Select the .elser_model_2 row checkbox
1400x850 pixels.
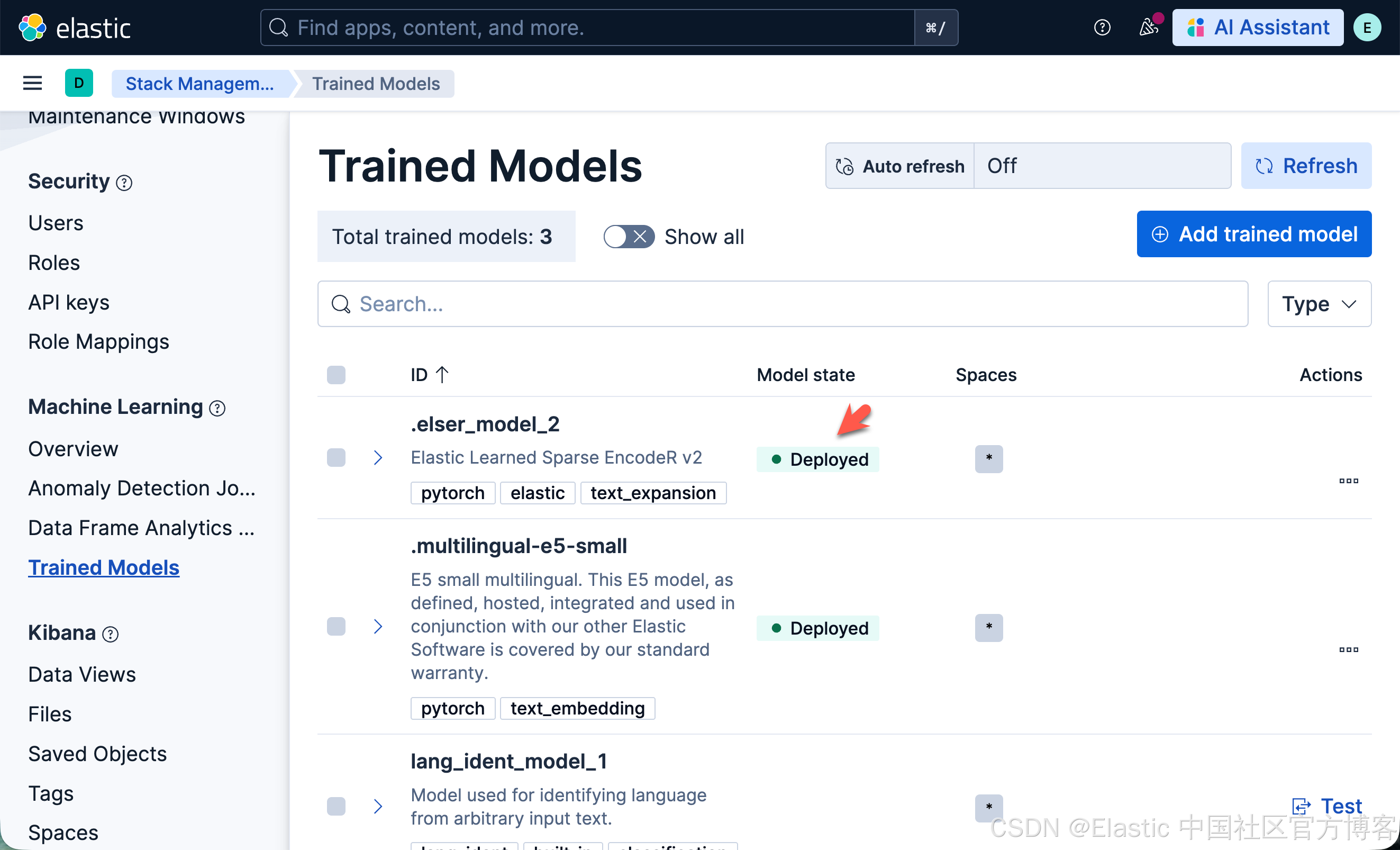337,457
